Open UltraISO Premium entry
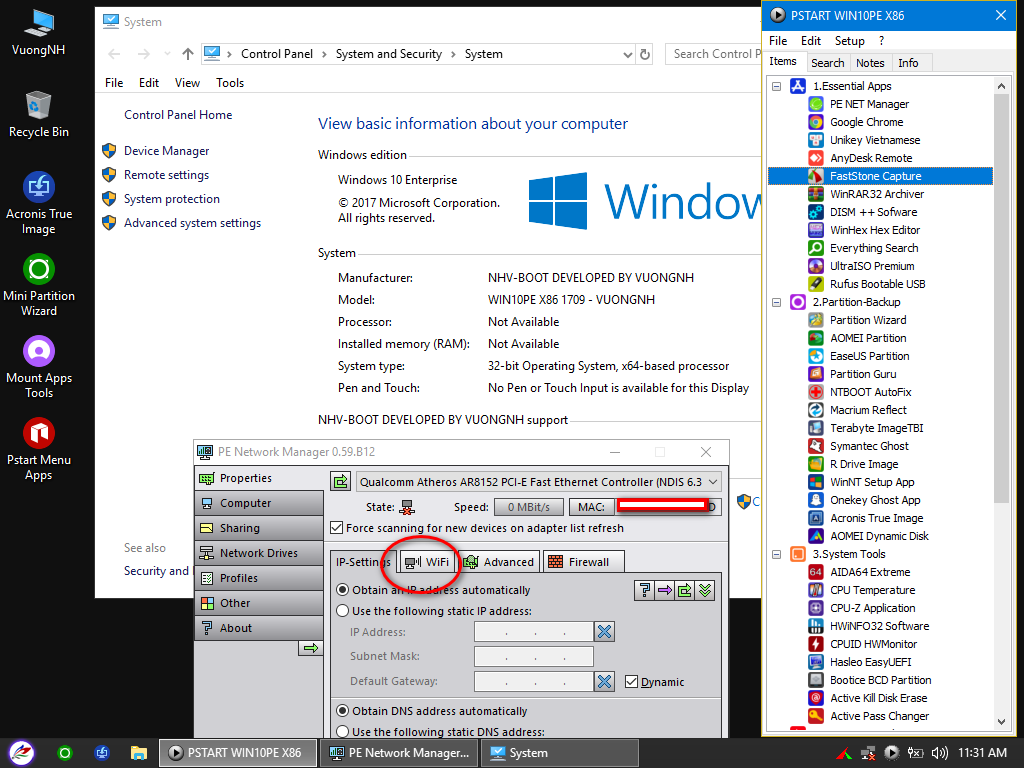The height and width of the screenshot is (768, 1024). [x=871, y=266]
